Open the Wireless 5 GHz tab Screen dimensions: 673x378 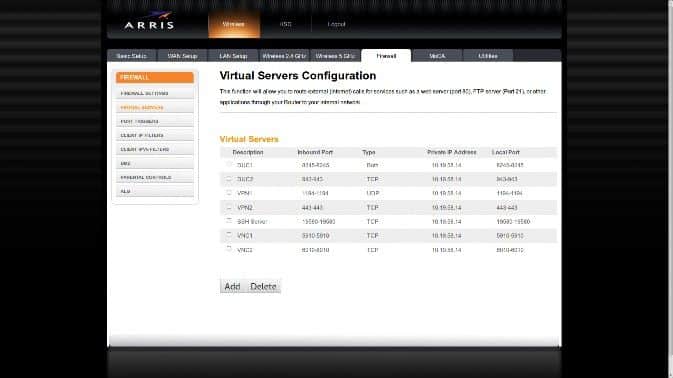point(335,56)
